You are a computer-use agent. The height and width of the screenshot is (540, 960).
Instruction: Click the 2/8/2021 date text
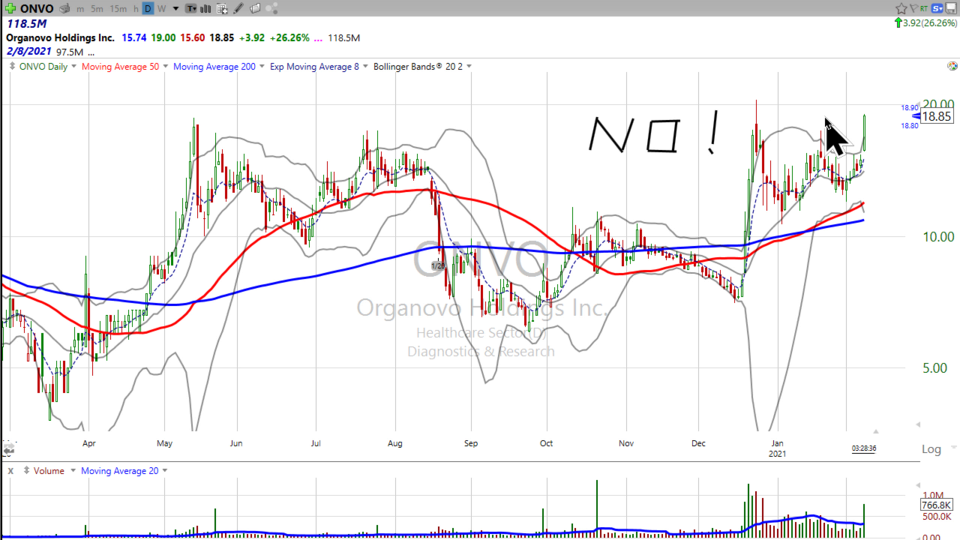pos(28,51)
